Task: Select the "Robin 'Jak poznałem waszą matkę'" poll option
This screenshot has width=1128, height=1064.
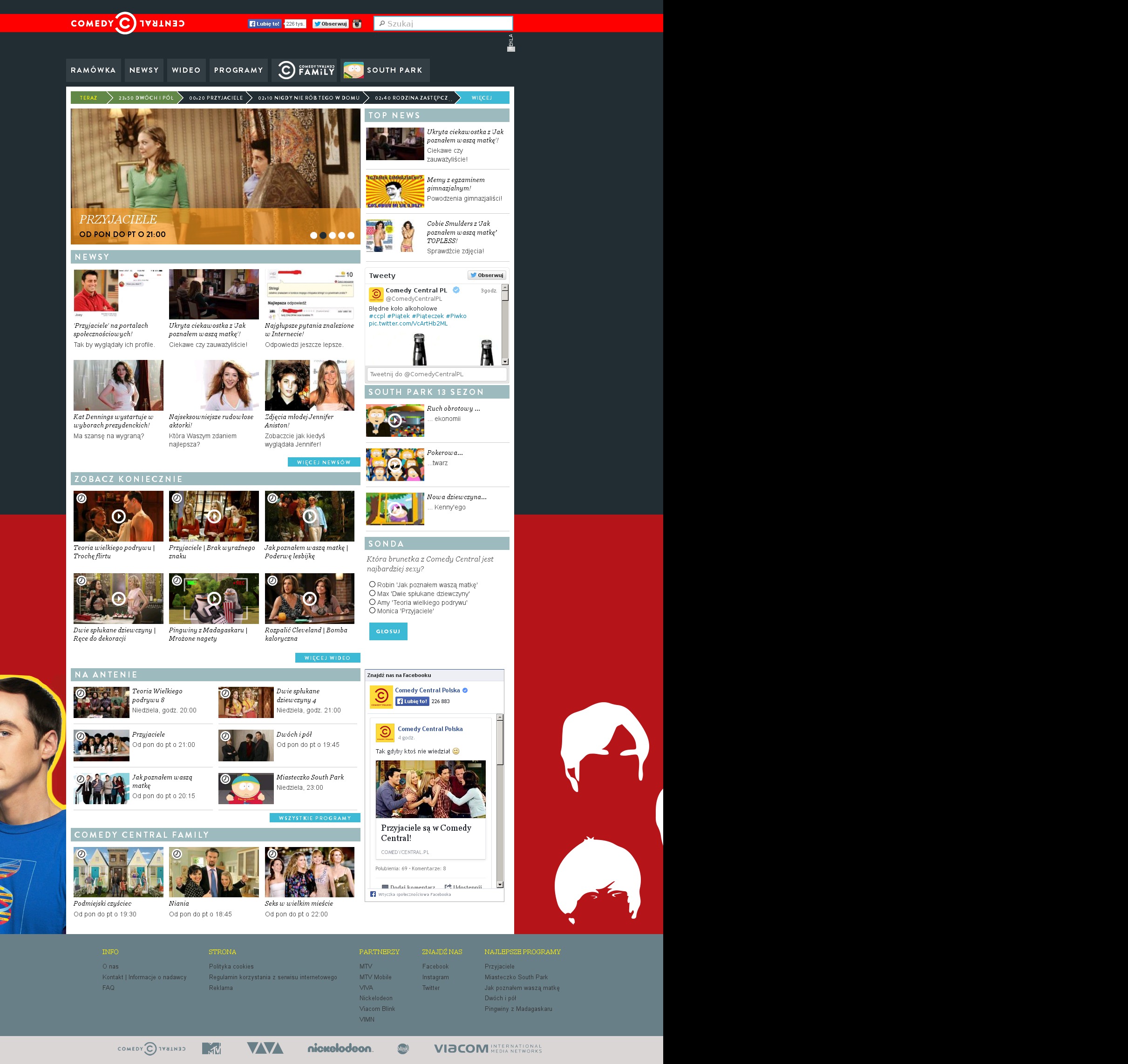Action: click(372, 584)
